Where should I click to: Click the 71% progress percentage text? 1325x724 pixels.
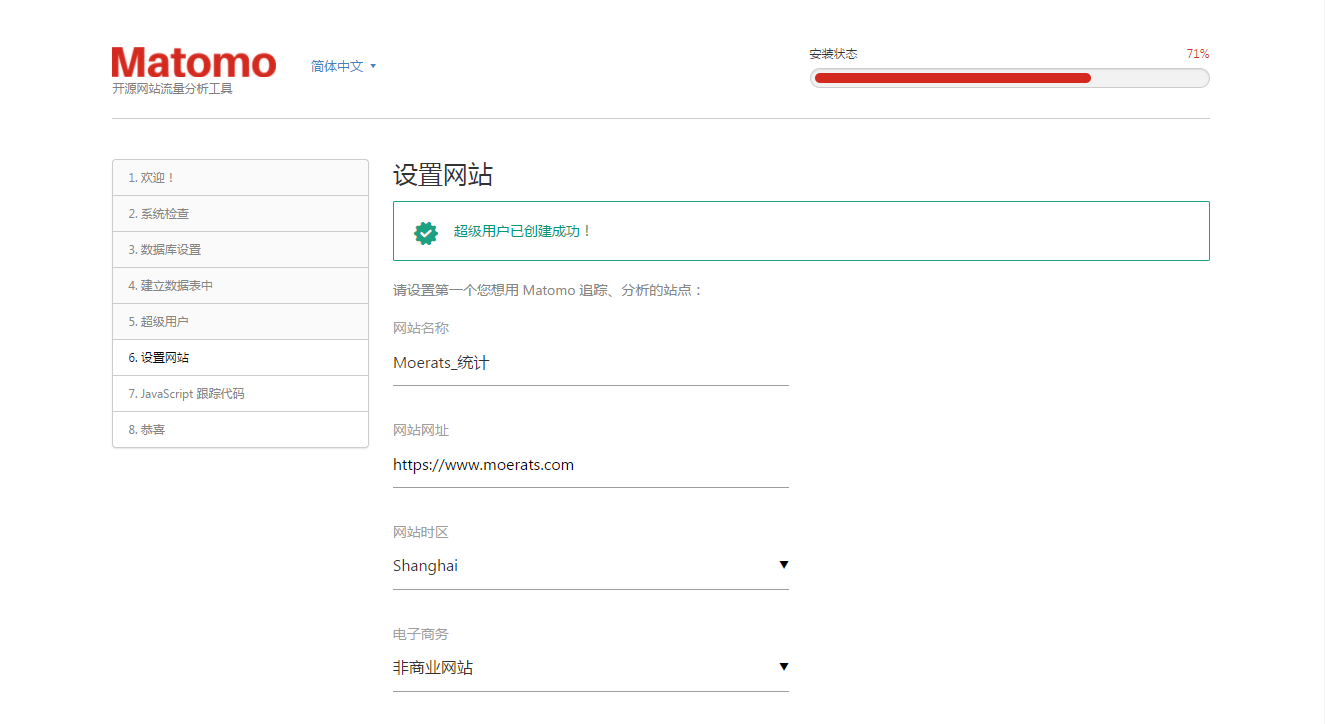coord(1198,54)
